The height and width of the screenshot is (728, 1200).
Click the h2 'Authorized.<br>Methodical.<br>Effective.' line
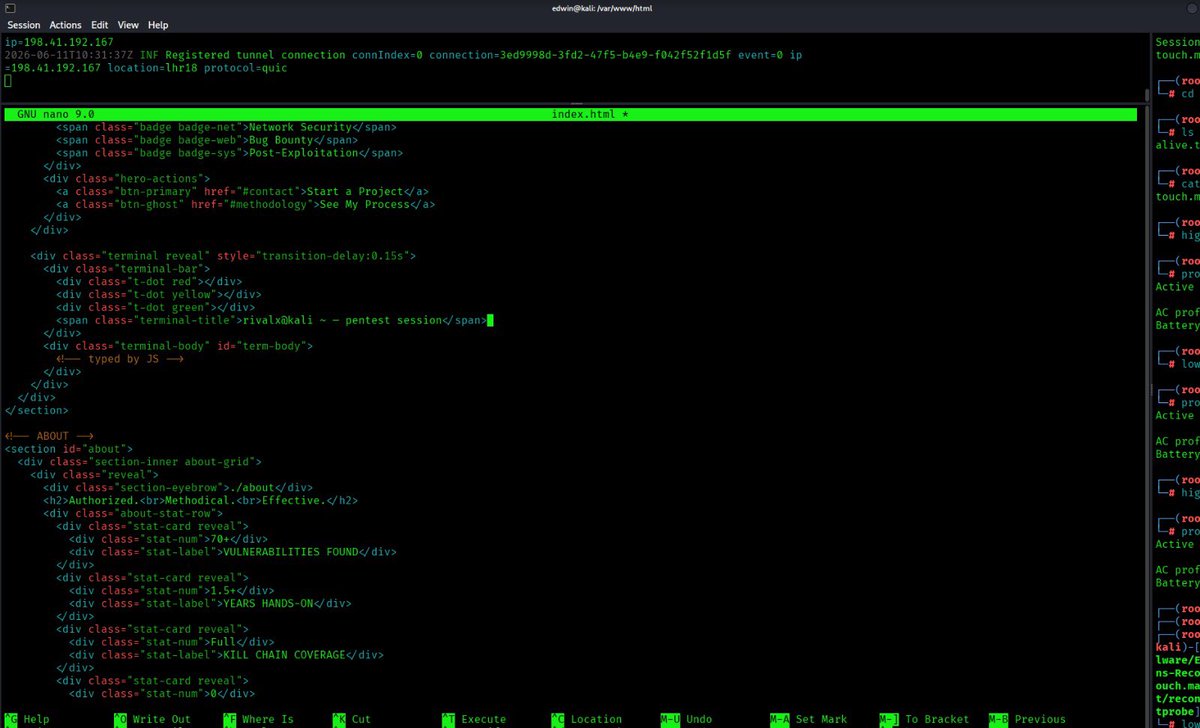click(x=200, y=501)
